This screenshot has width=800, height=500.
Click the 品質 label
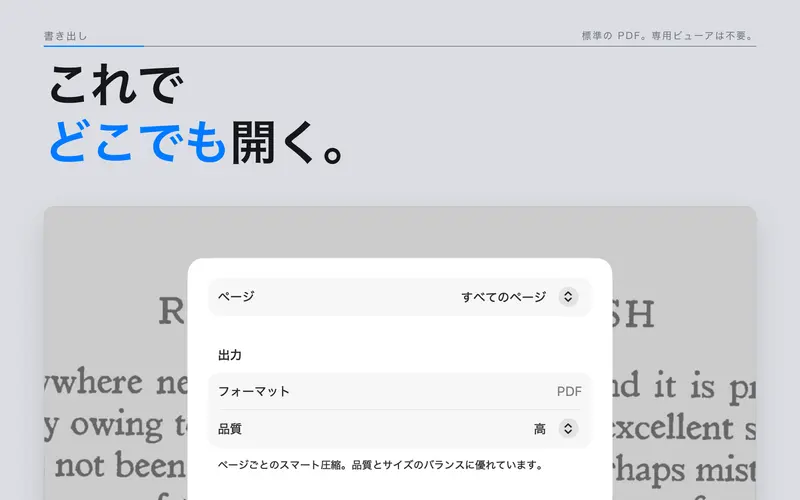[x=230, y=429]
